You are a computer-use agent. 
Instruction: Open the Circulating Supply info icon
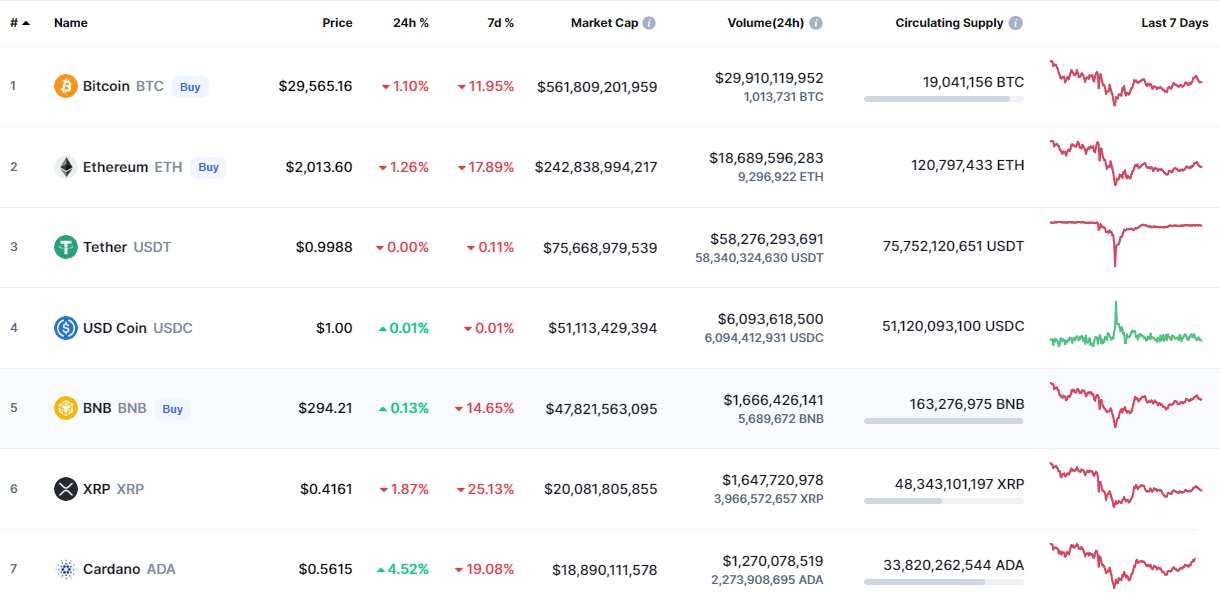(1016, 23)
